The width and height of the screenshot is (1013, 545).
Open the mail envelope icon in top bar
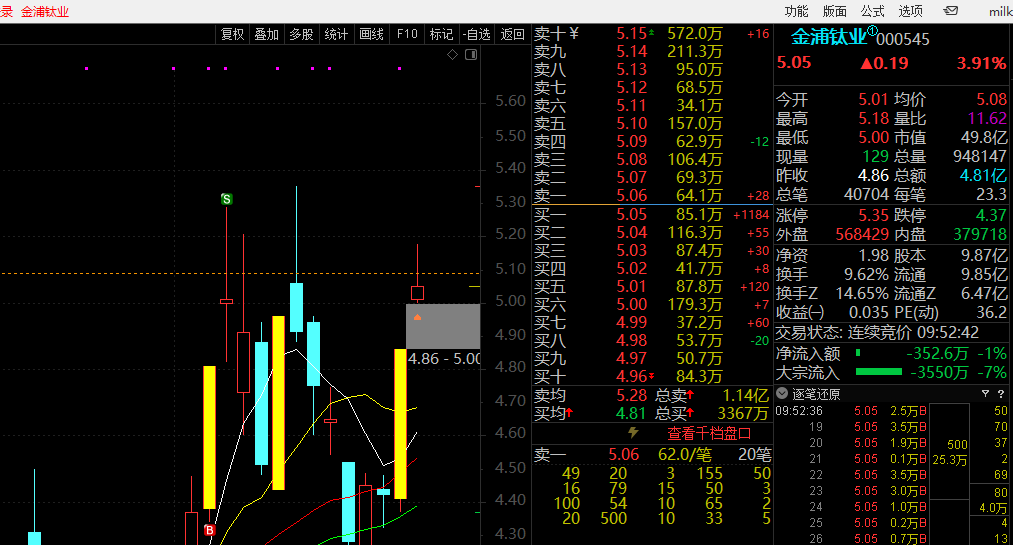pyautogui.click(x=950, y=11)
